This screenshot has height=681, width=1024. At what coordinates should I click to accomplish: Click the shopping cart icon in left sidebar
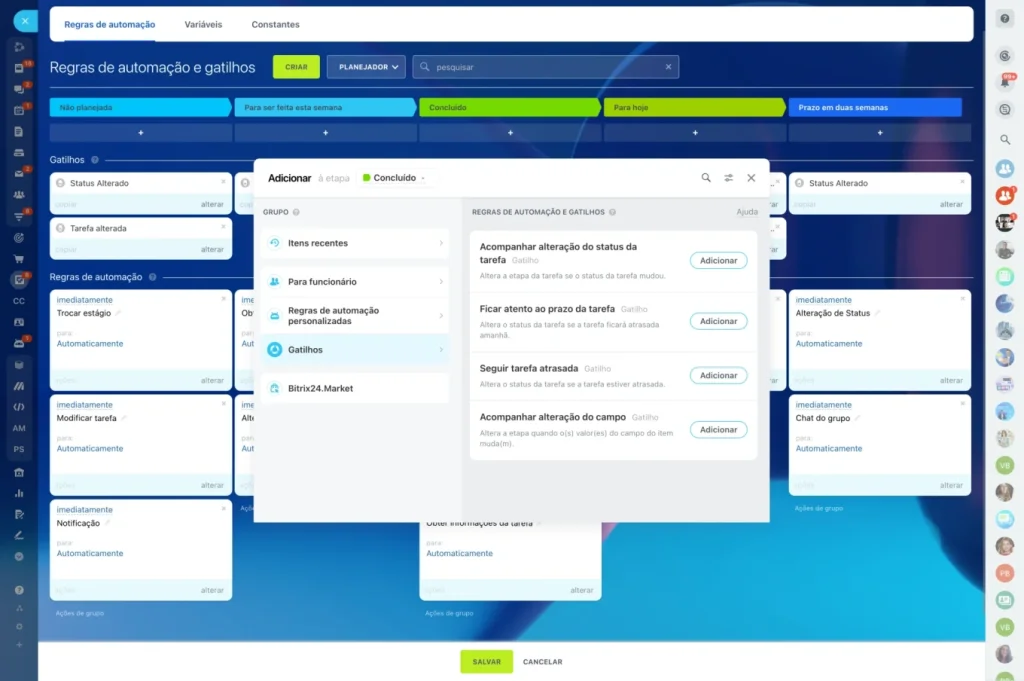click(x=19, y=258)
